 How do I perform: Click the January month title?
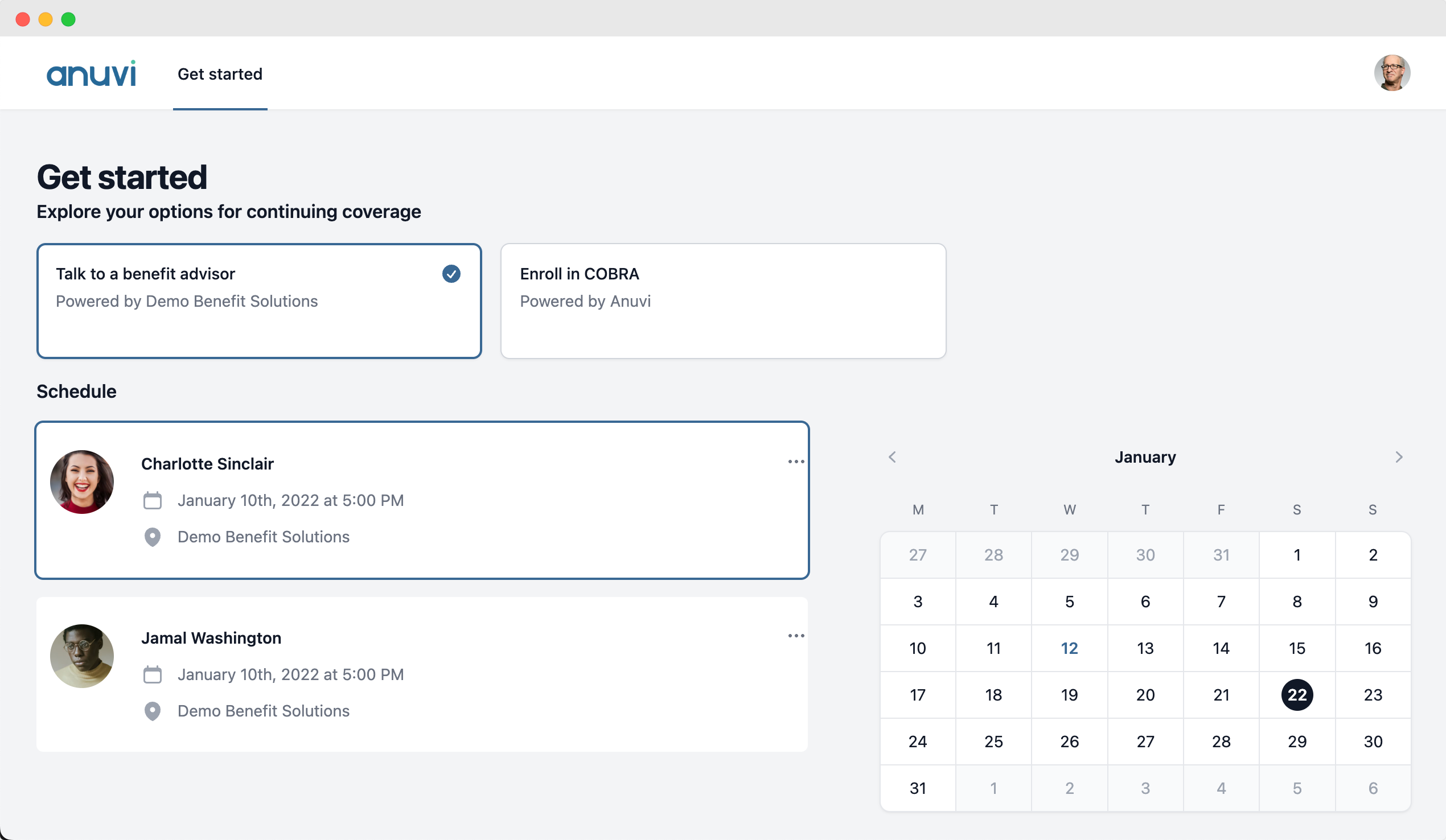pyautogui.click(x=1145, y=458)
